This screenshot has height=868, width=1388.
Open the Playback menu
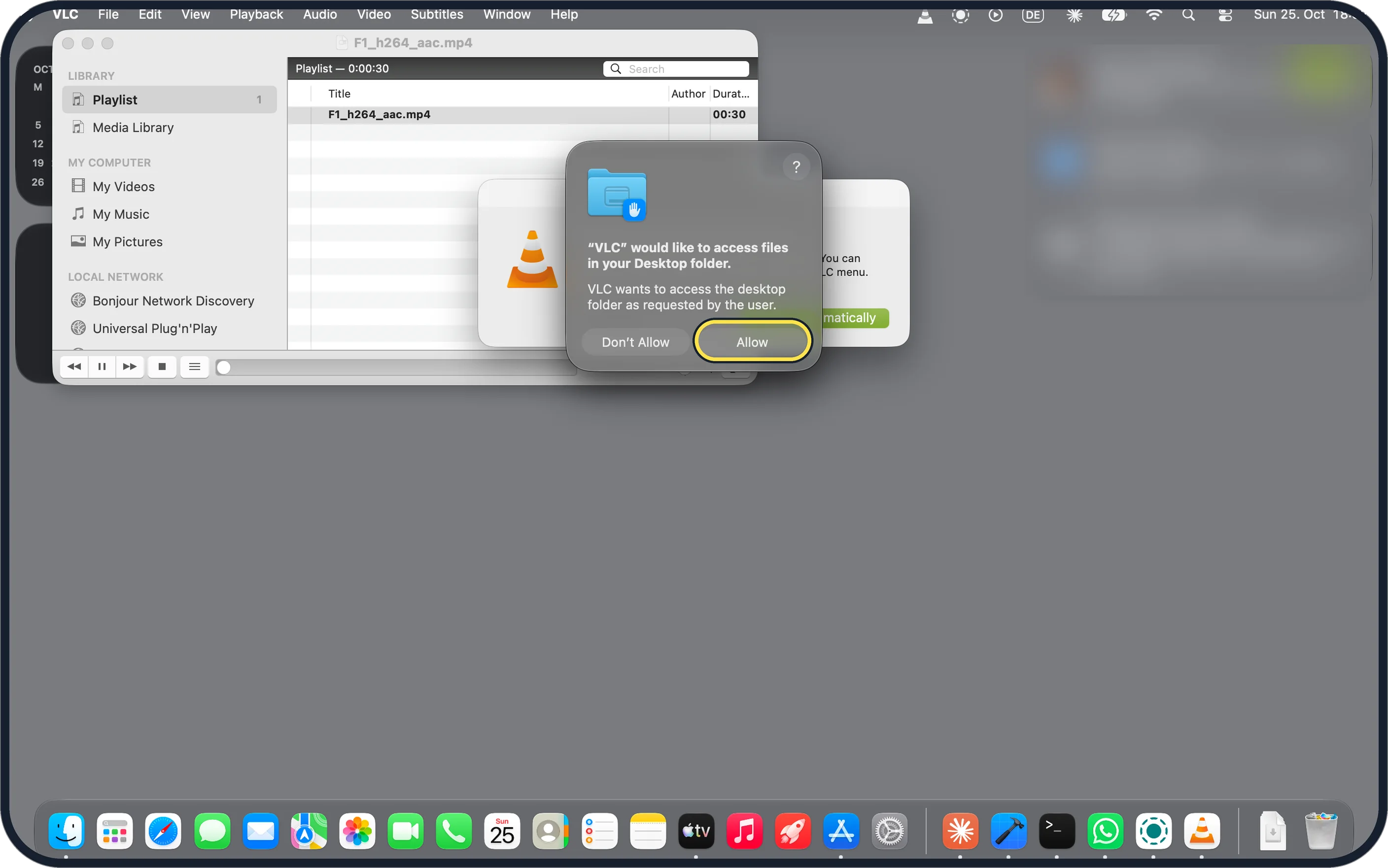coord(256,14)
